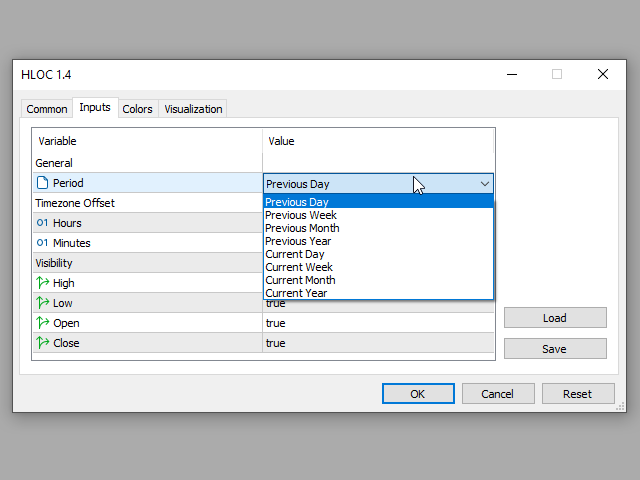This screenshot has height=480, width=640.
Task: Set period to Current Month
Action: tap(378, 280)
